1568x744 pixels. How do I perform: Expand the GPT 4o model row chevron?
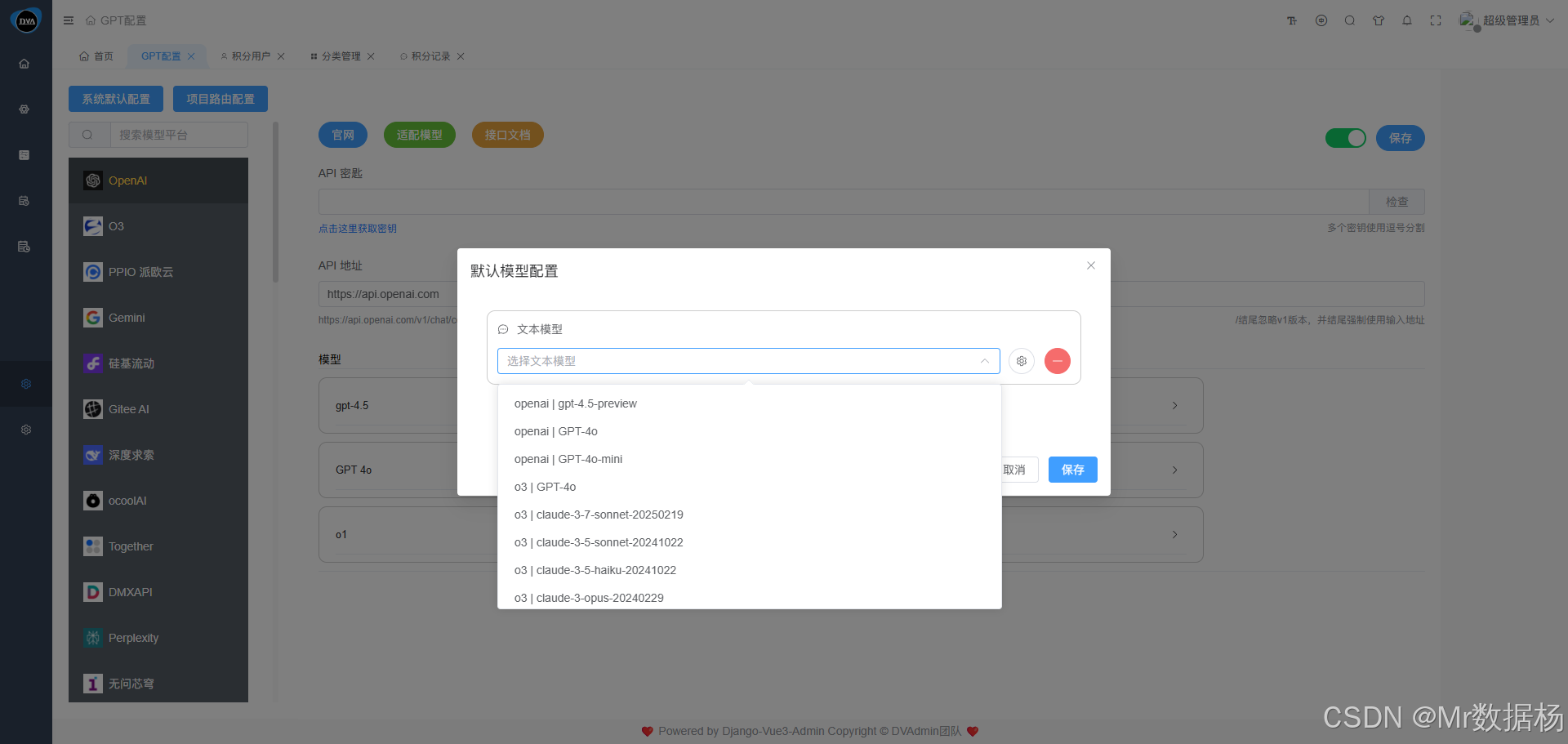click(1175, 470)
